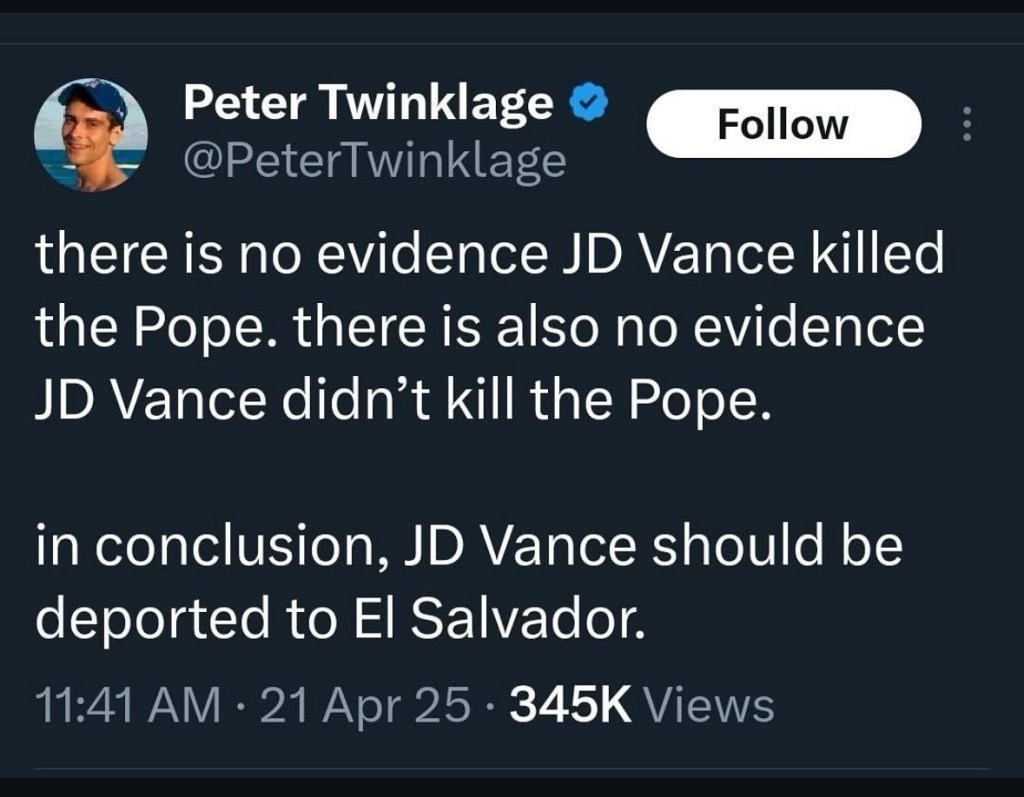Click the line ending in 'Vance killed'
This screenshot has width=1024, height=797.
coord(490,255)
